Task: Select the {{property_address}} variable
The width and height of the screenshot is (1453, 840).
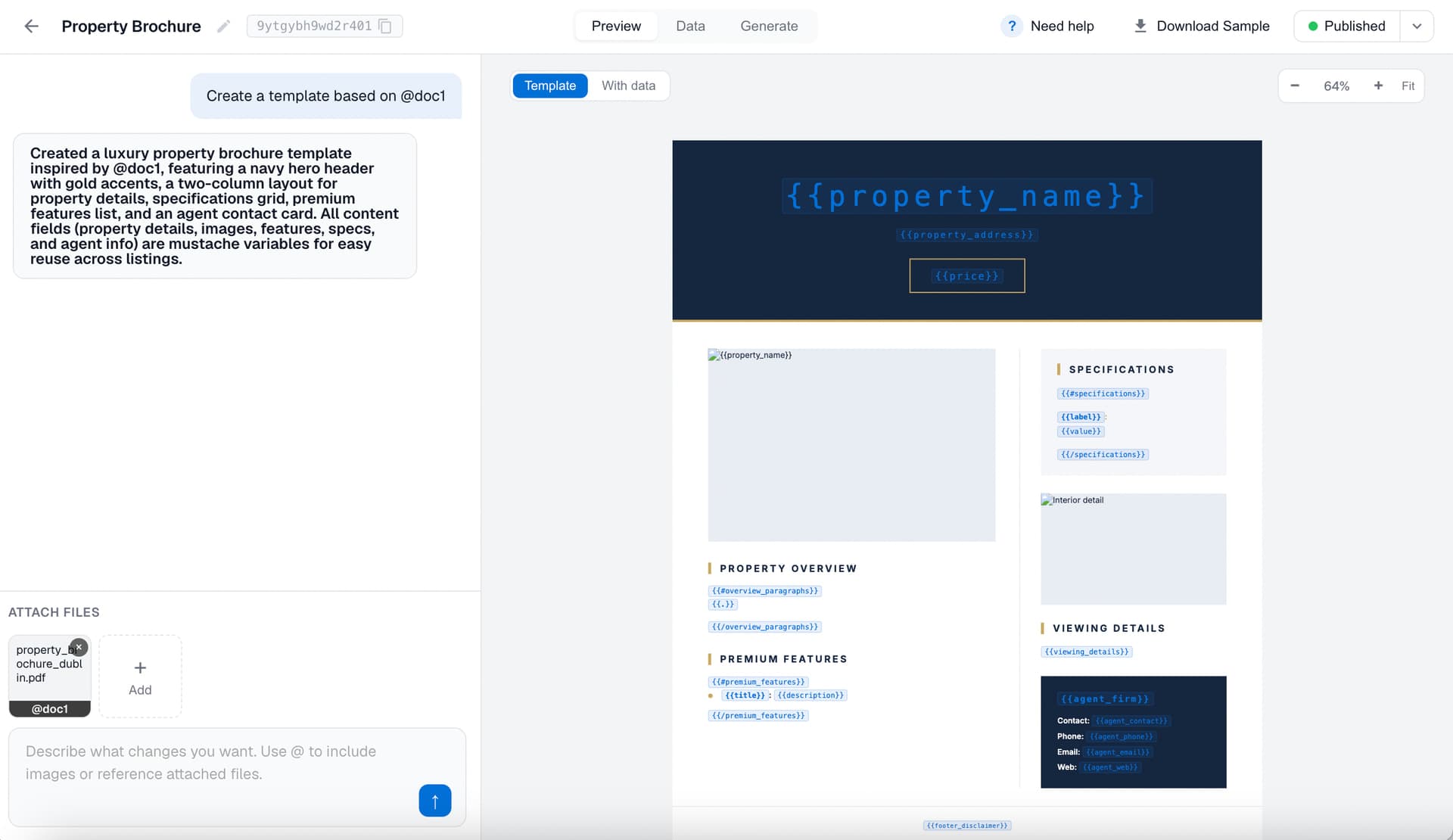Action: (966, 235)
